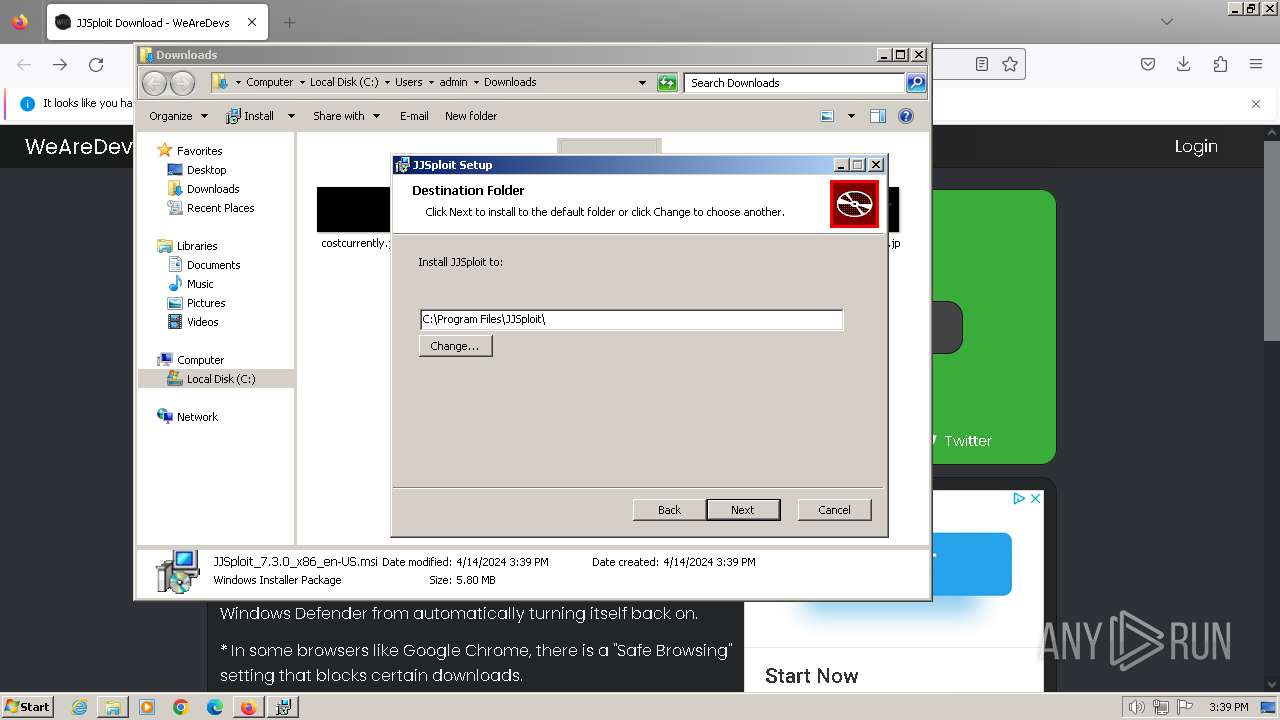Screen dimensions: 1280x720
Task: Cancel the JJSploit Setup installer
Action: (834, 510)
